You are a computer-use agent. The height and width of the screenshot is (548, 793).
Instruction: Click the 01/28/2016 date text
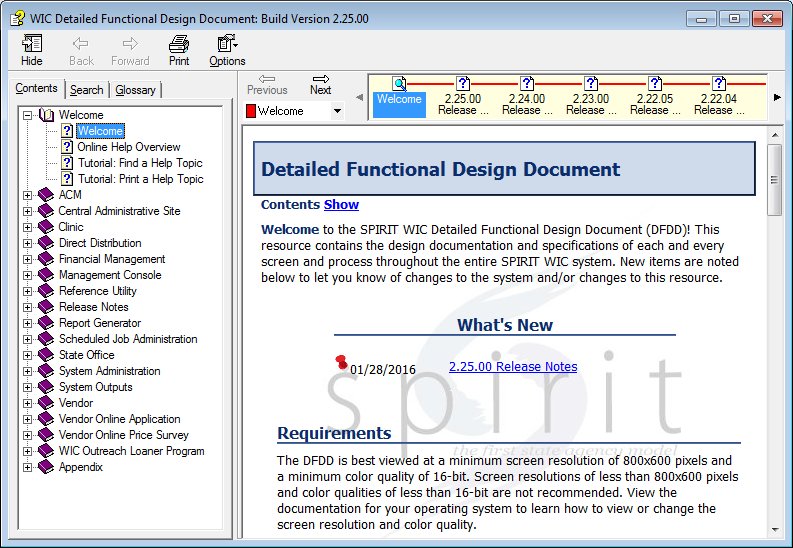tap(382, 370)
